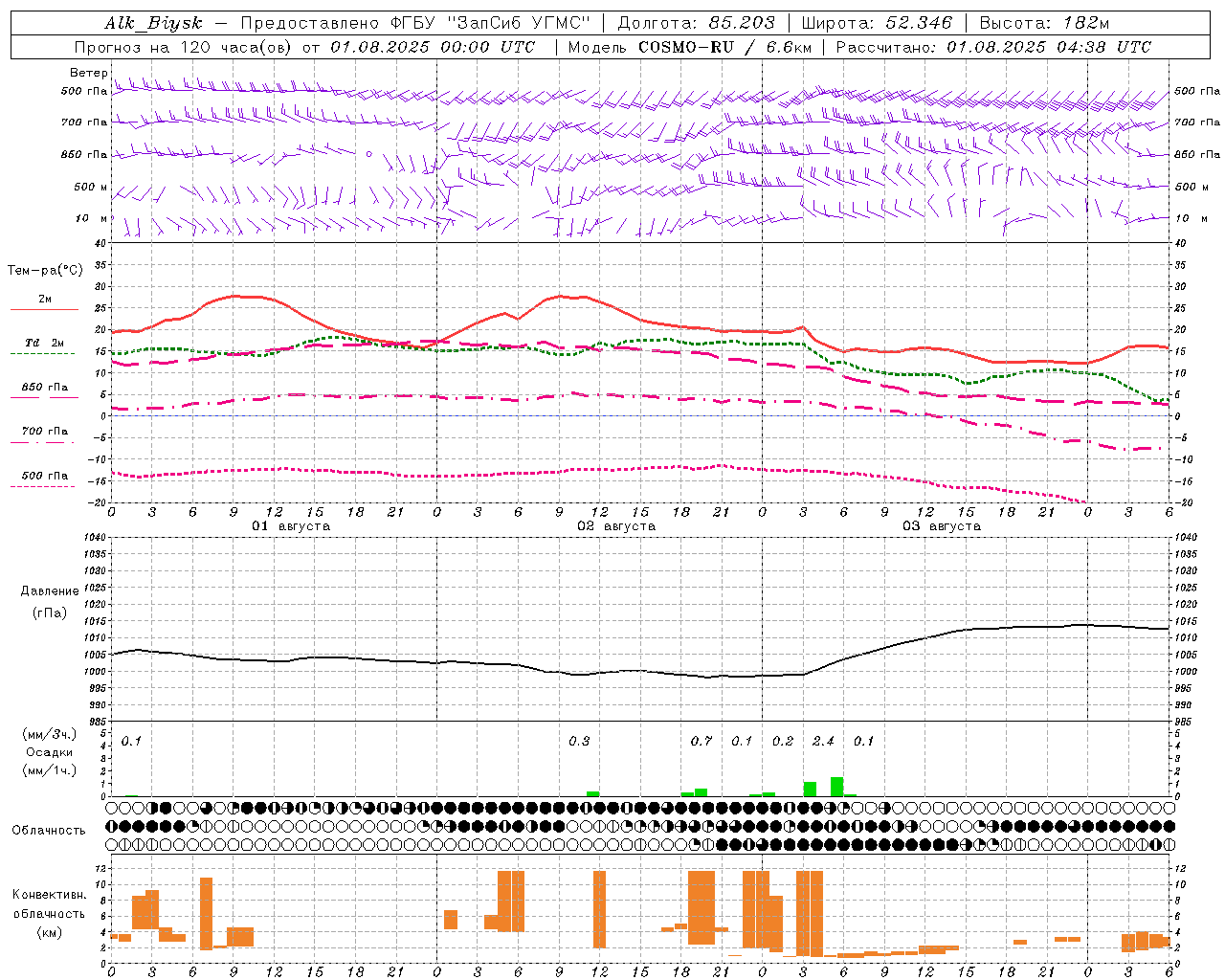Screen dimensions: 1225x980
Task: Click the "Давление" pressure panel label
Action: click(x=50, y=591)
